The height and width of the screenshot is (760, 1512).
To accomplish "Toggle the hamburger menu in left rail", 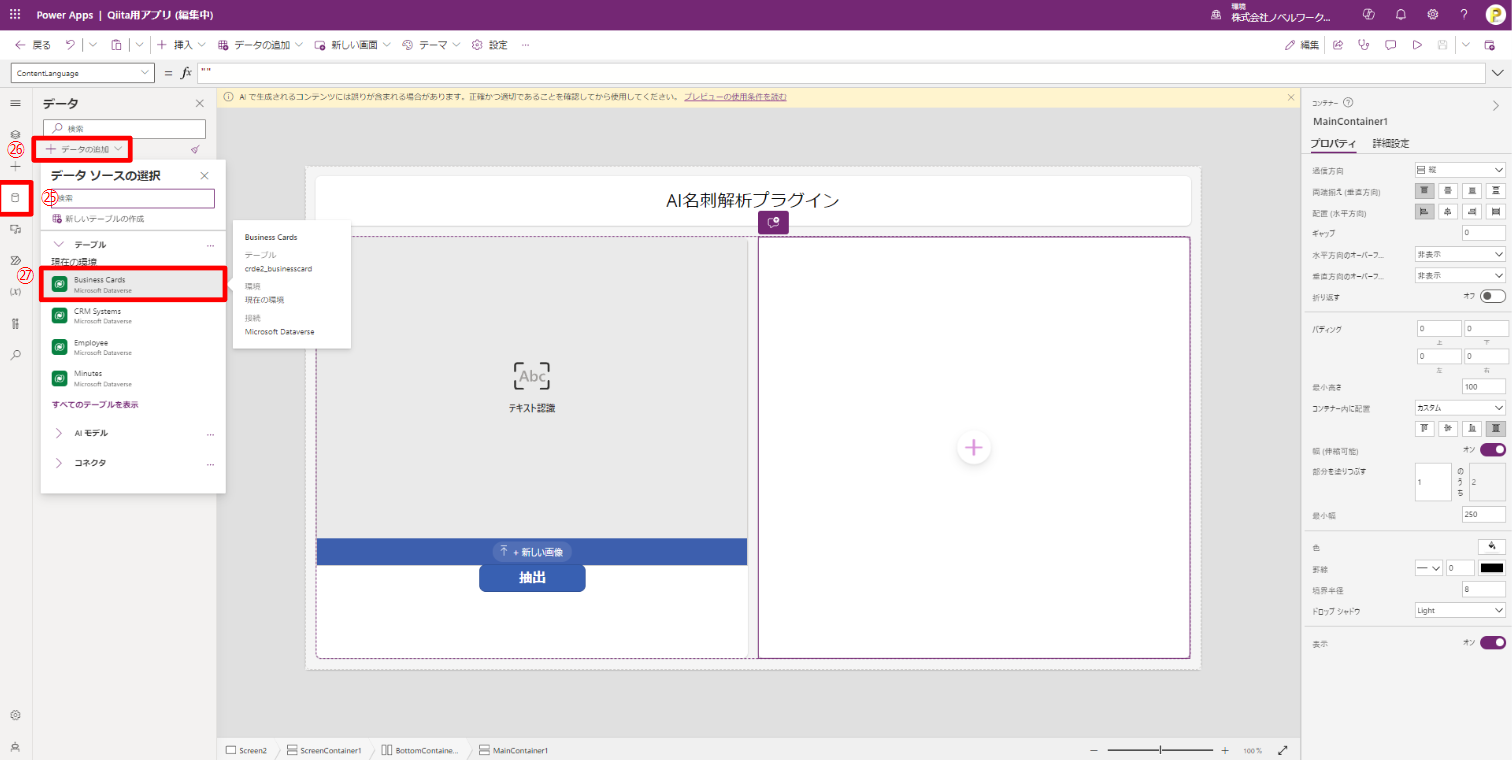I will [x=15, y=103].
